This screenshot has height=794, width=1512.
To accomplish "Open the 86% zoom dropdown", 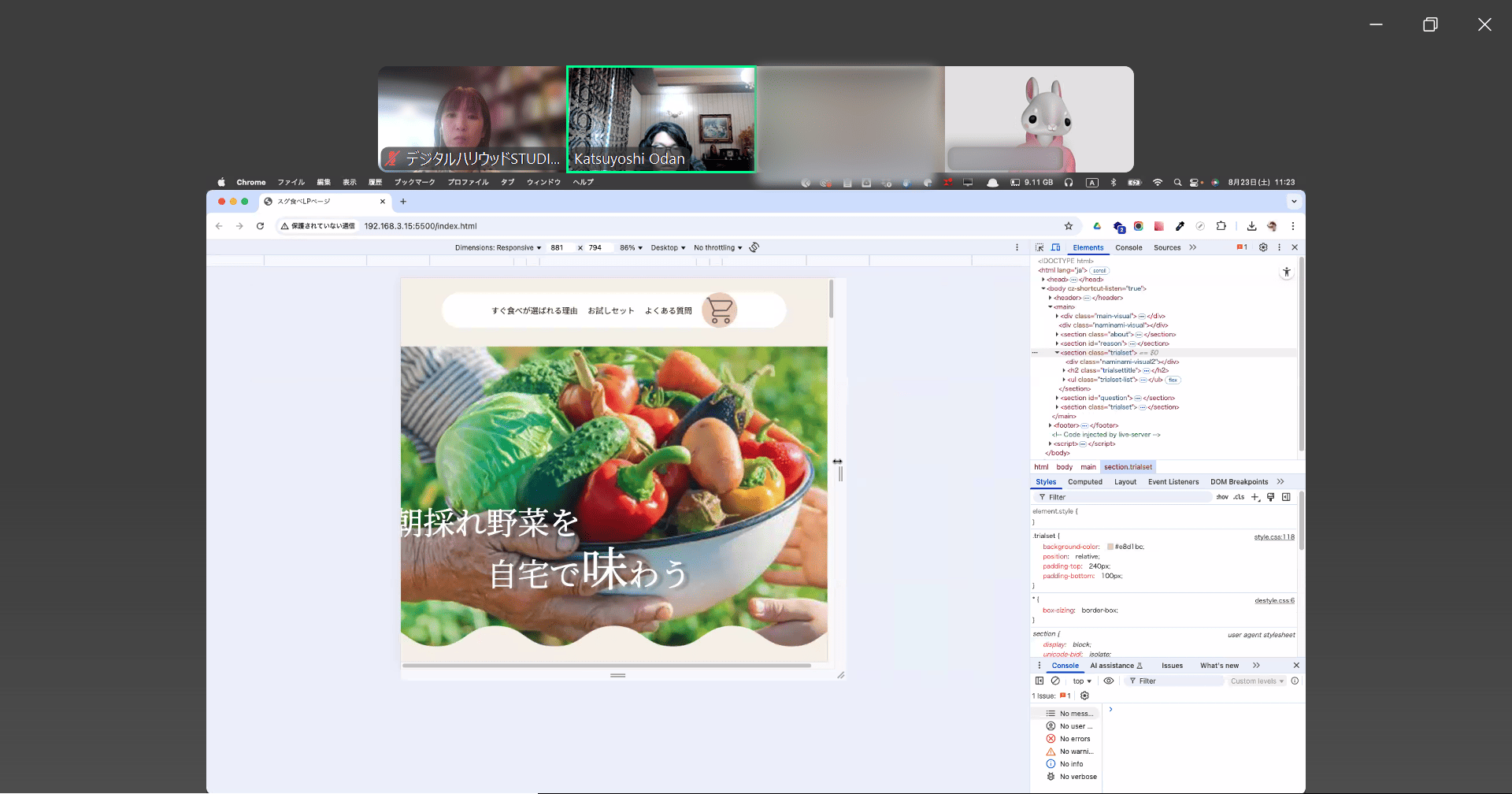I will click(x=631, y=247).
